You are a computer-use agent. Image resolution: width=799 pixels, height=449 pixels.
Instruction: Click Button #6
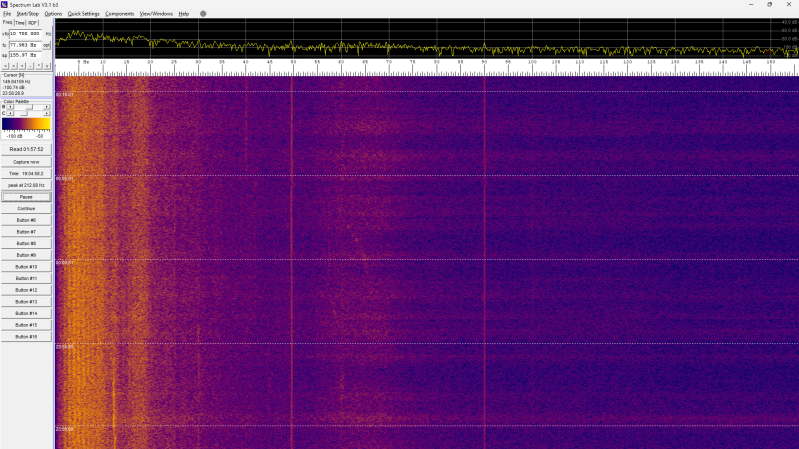[x=26, y=220]
